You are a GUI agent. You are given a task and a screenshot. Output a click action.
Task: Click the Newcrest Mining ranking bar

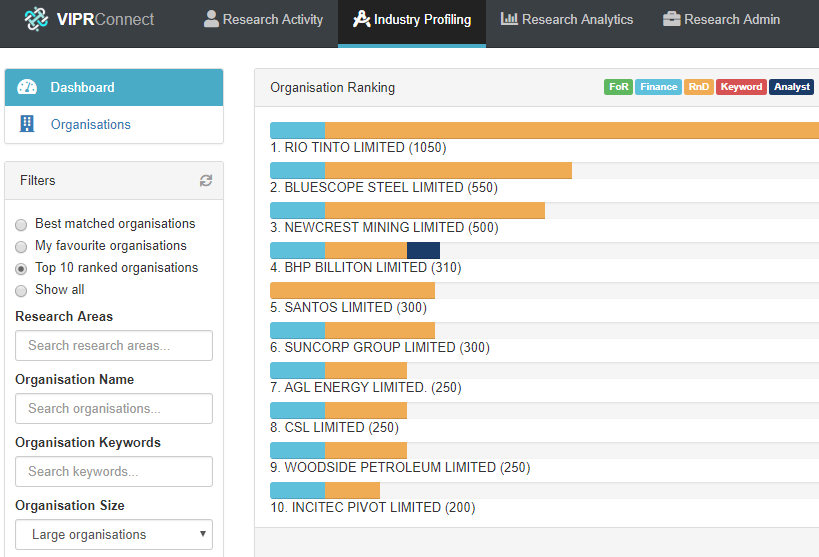coord(407,210)
